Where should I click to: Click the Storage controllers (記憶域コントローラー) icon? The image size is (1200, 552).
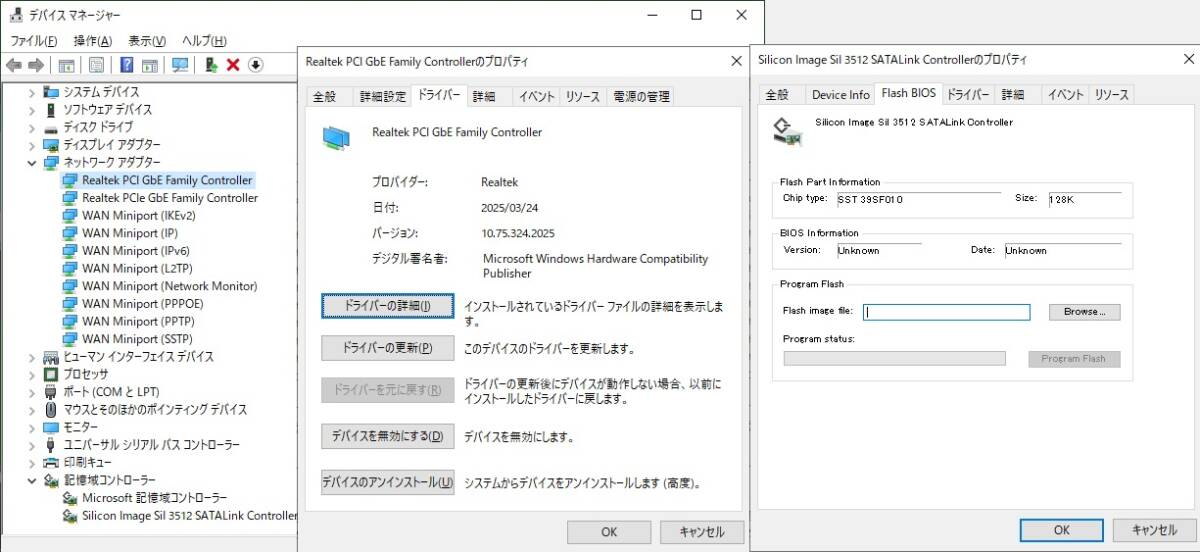pos(51,480)
